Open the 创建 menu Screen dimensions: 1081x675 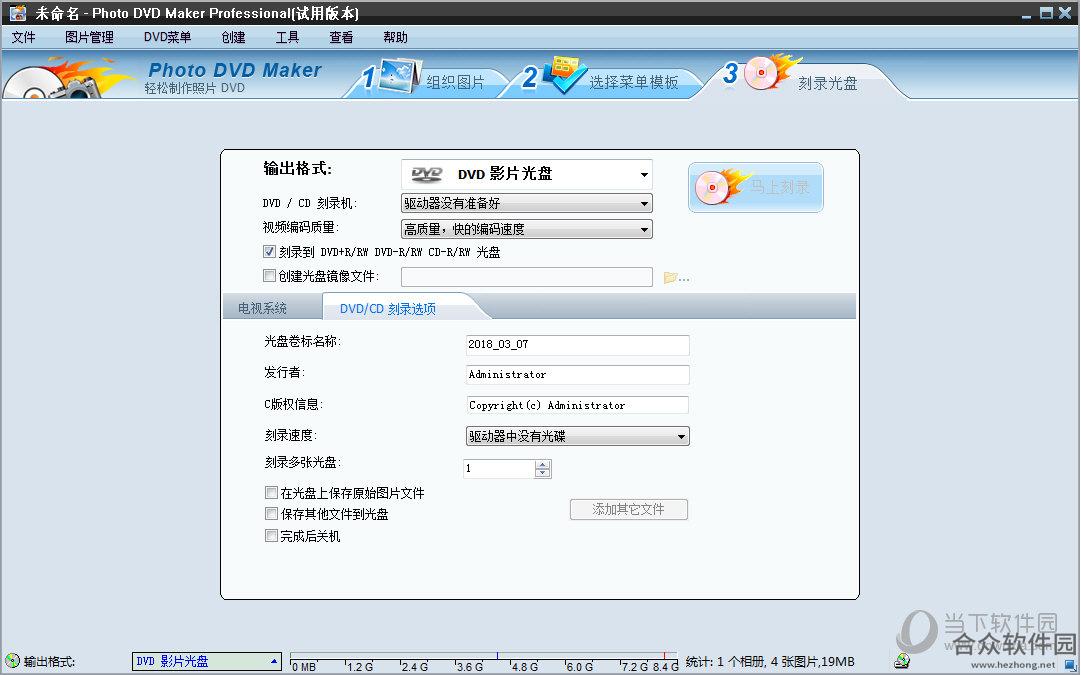(233, 37)
